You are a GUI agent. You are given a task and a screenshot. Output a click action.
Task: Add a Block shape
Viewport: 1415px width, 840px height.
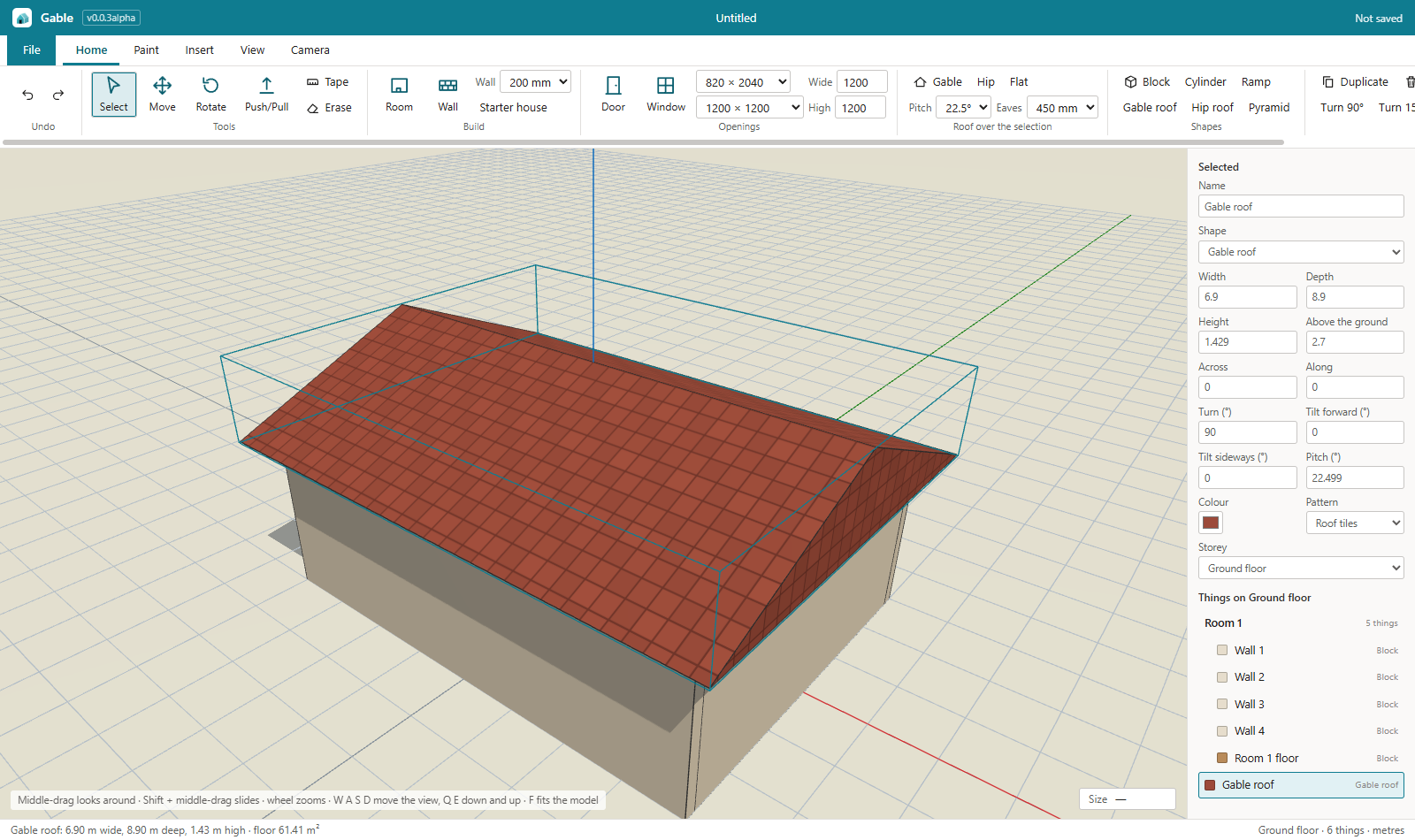click(1147, 82)
